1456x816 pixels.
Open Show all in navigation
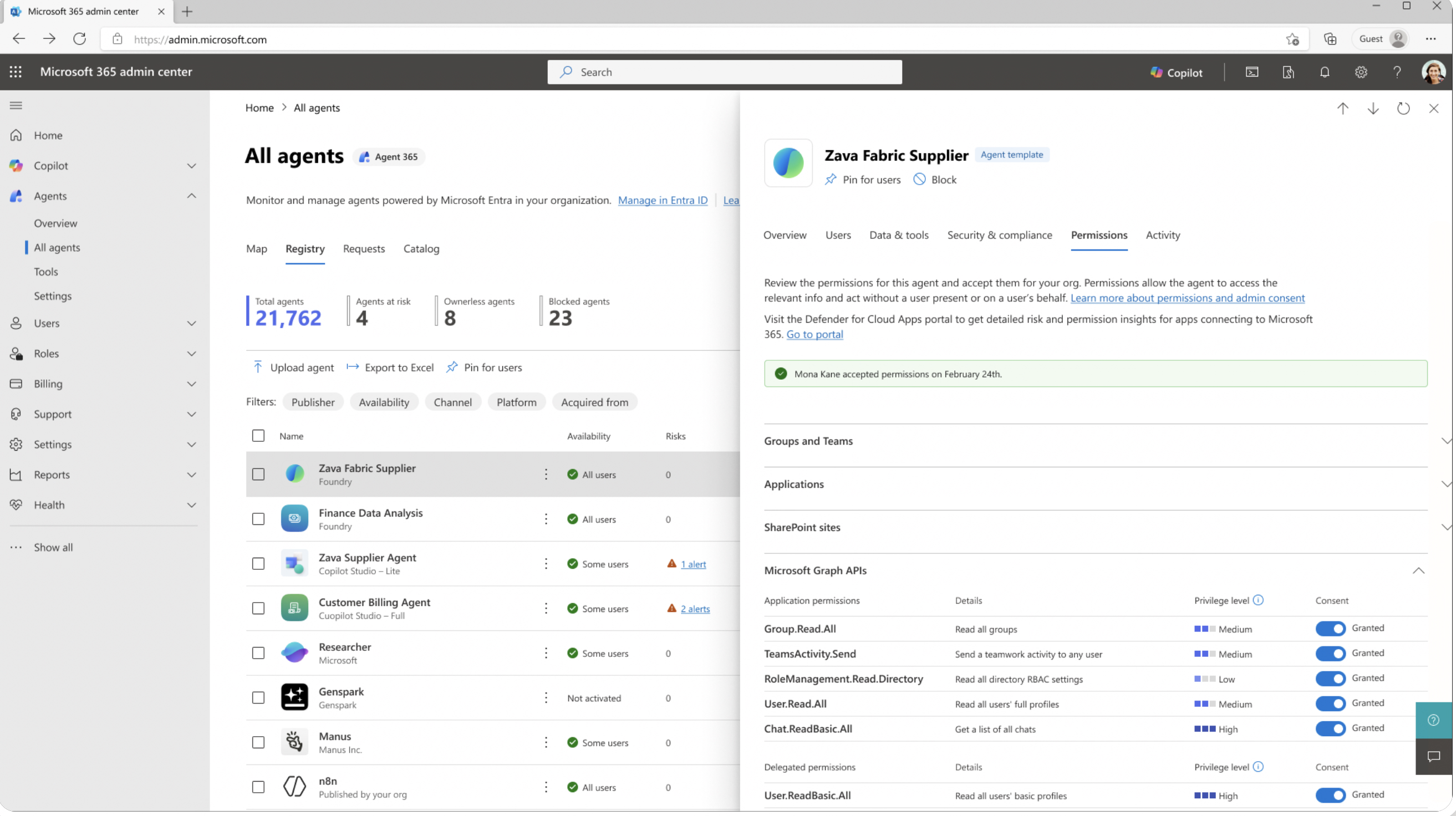coord(53,547)
